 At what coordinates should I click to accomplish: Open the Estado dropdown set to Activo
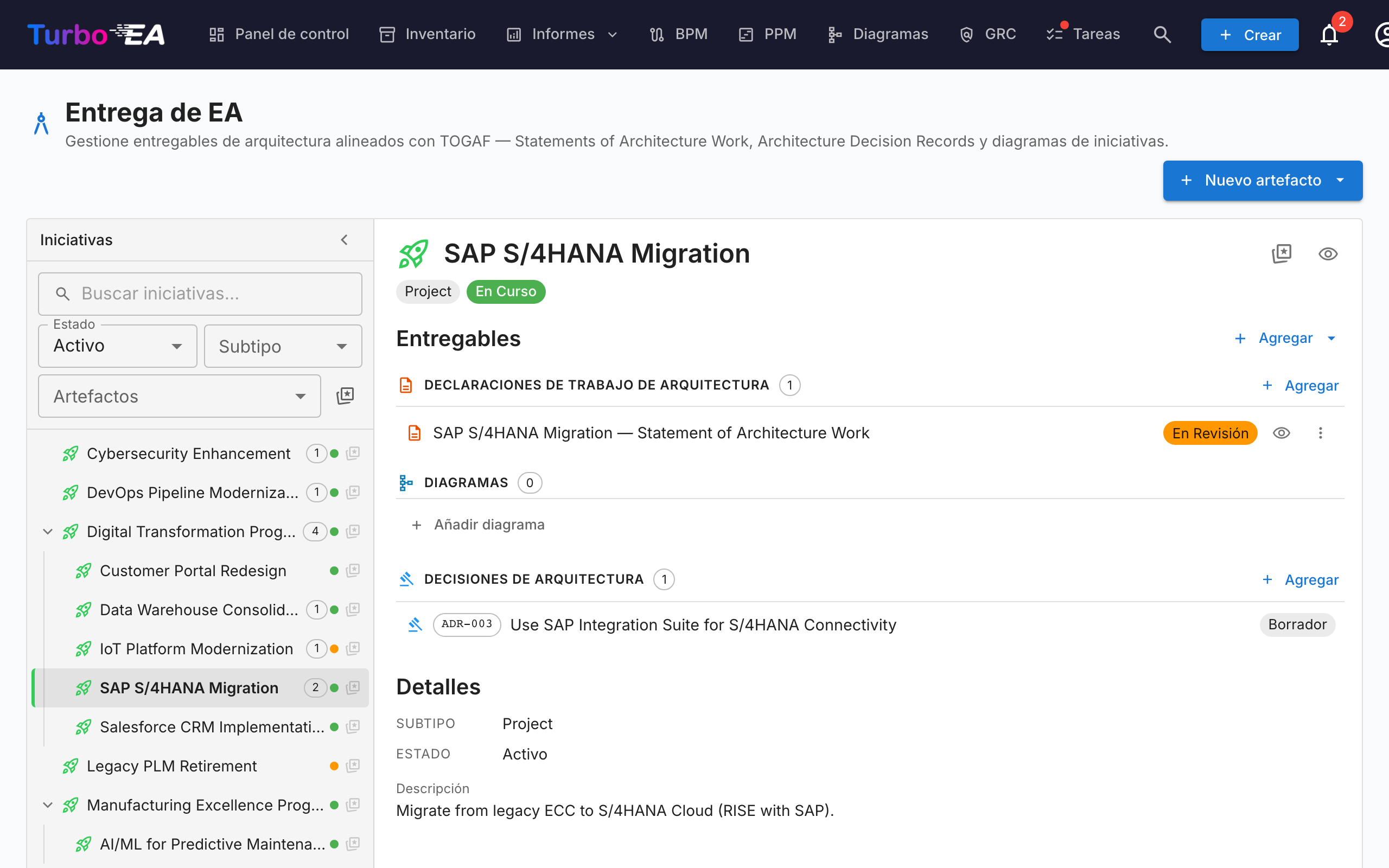118,346
